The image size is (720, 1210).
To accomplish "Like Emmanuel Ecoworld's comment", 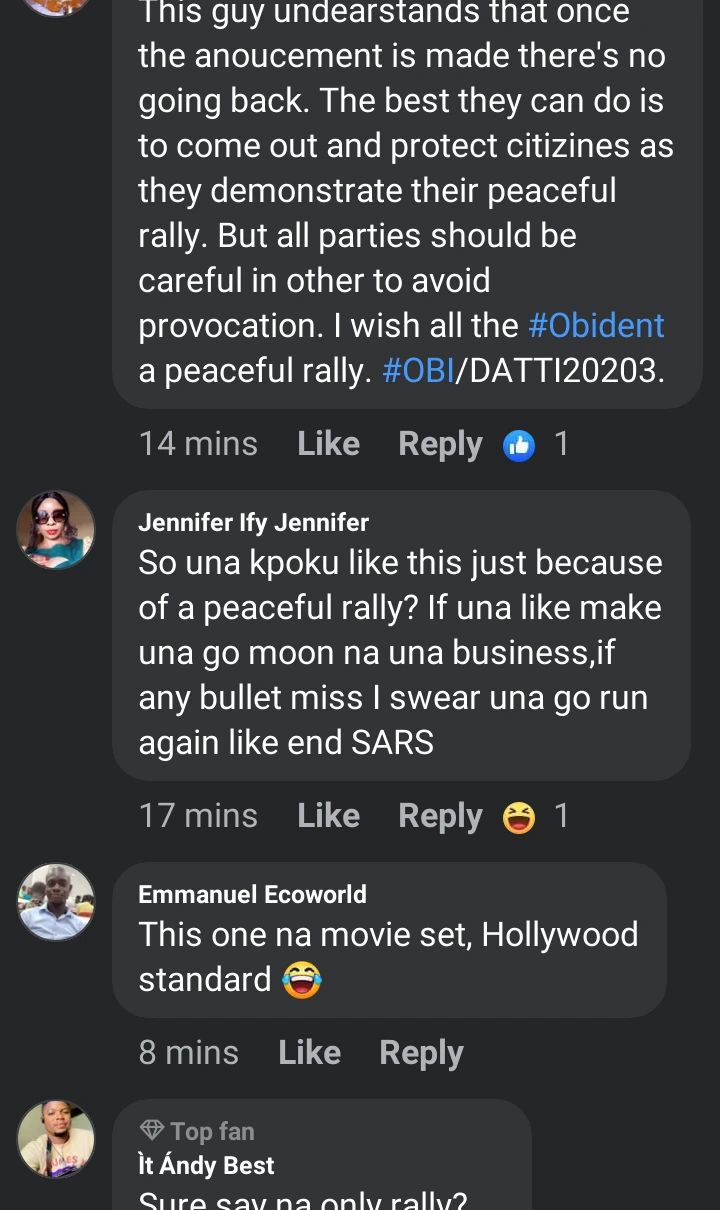I will pos(309,1052).
